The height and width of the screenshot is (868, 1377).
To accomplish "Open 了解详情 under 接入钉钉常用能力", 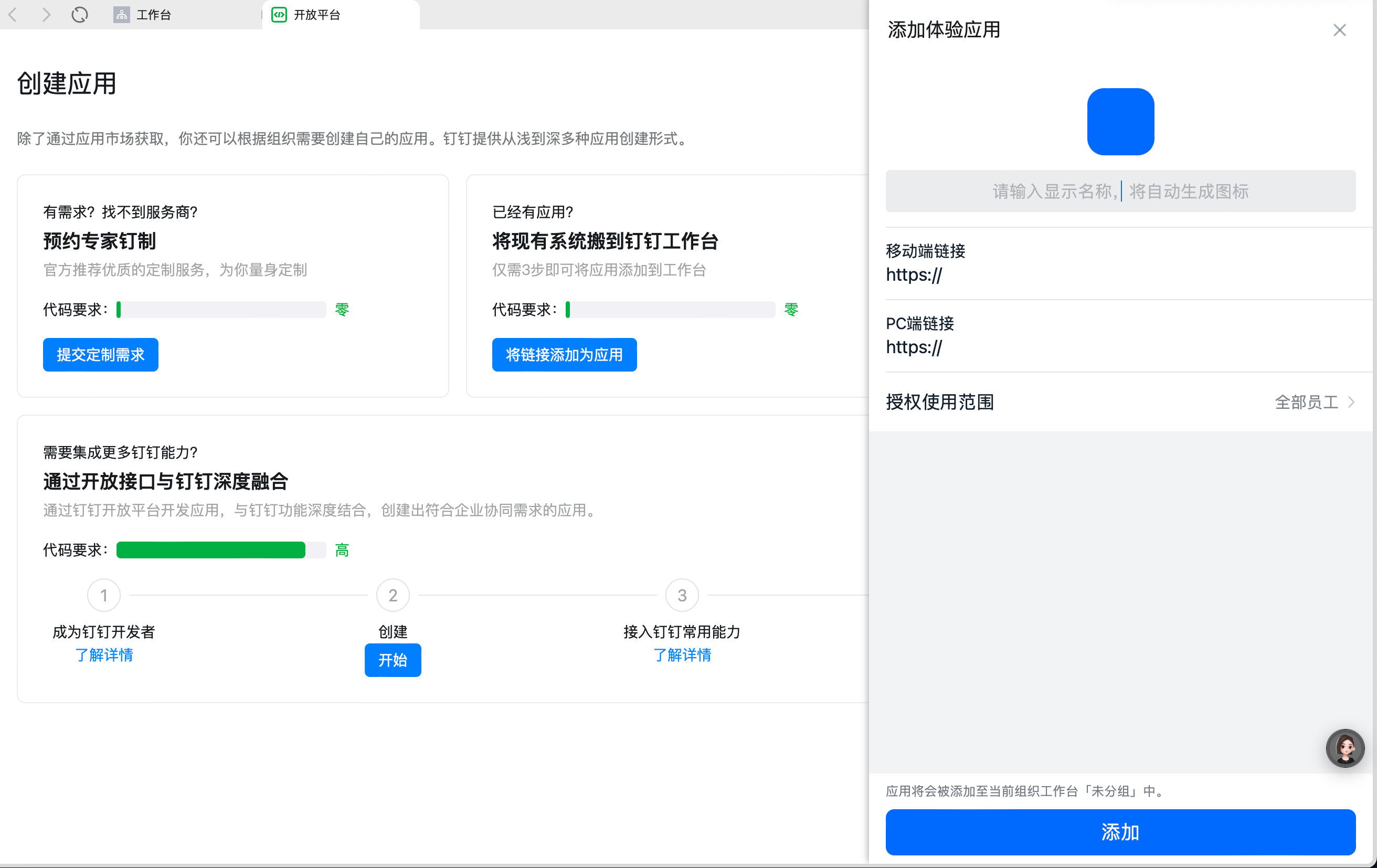I will click(682, 655).
